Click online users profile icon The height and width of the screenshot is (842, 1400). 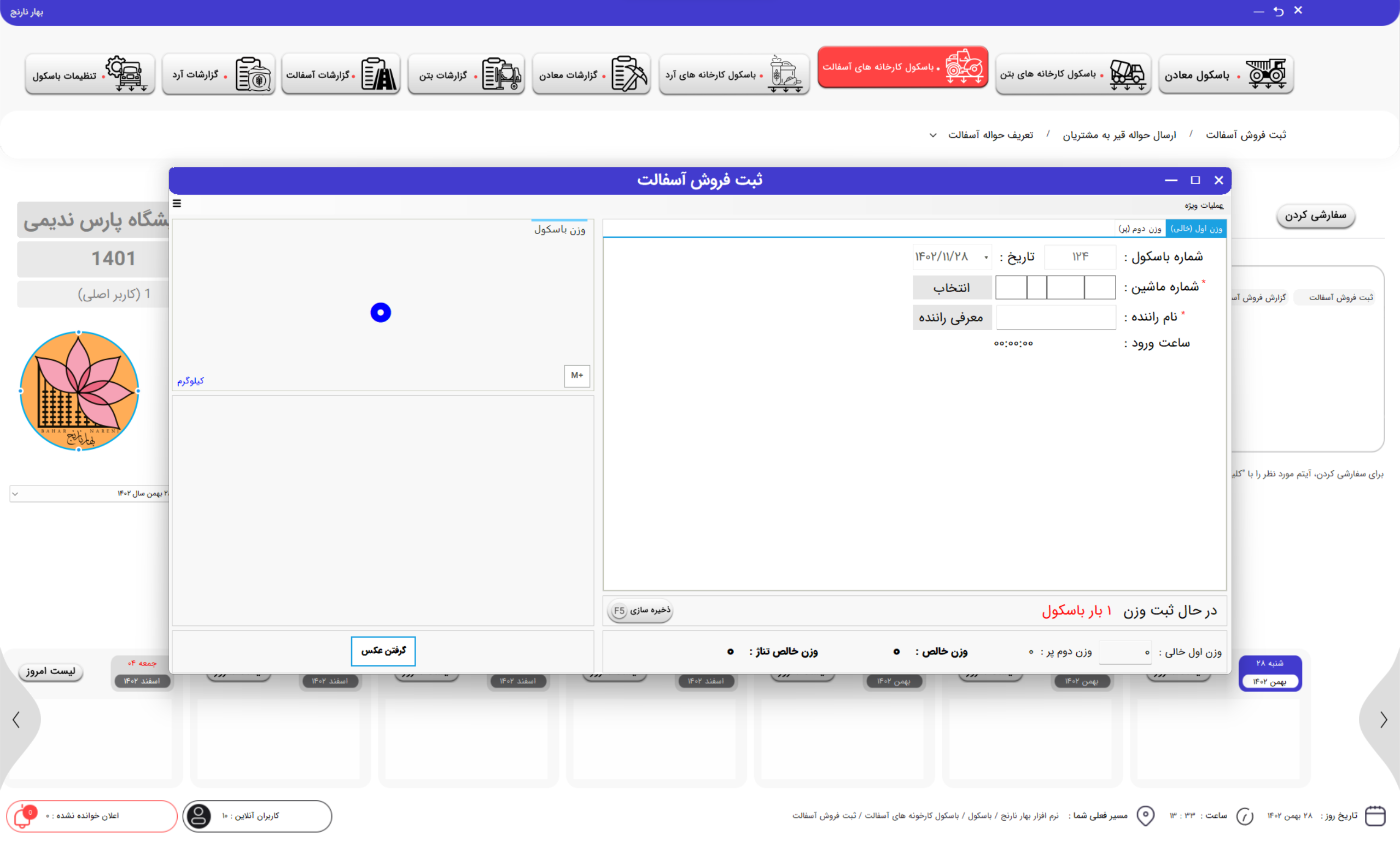point(199,816)
